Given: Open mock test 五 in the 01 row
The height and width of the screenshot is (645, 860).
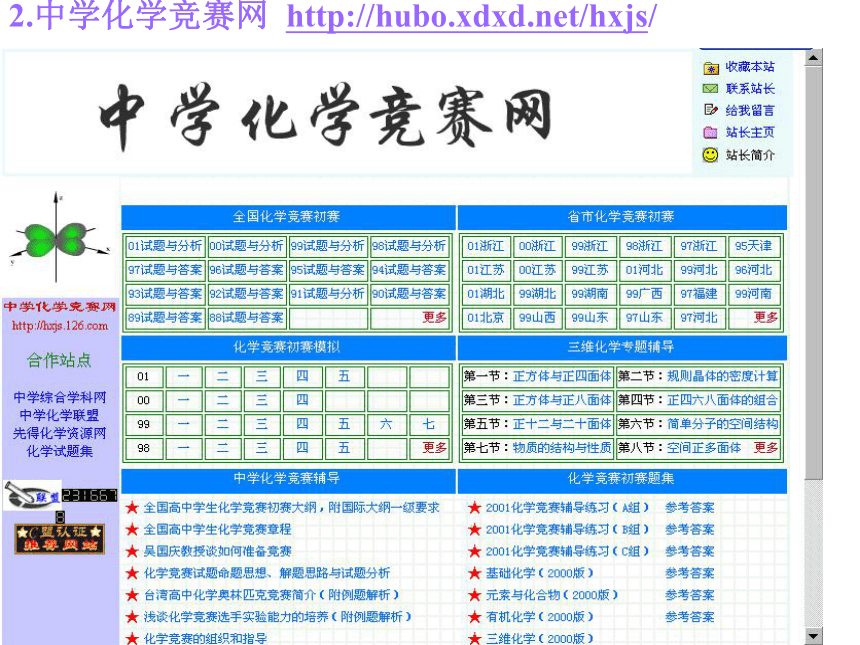Looking at the screenshot, I should coord(344,376).
